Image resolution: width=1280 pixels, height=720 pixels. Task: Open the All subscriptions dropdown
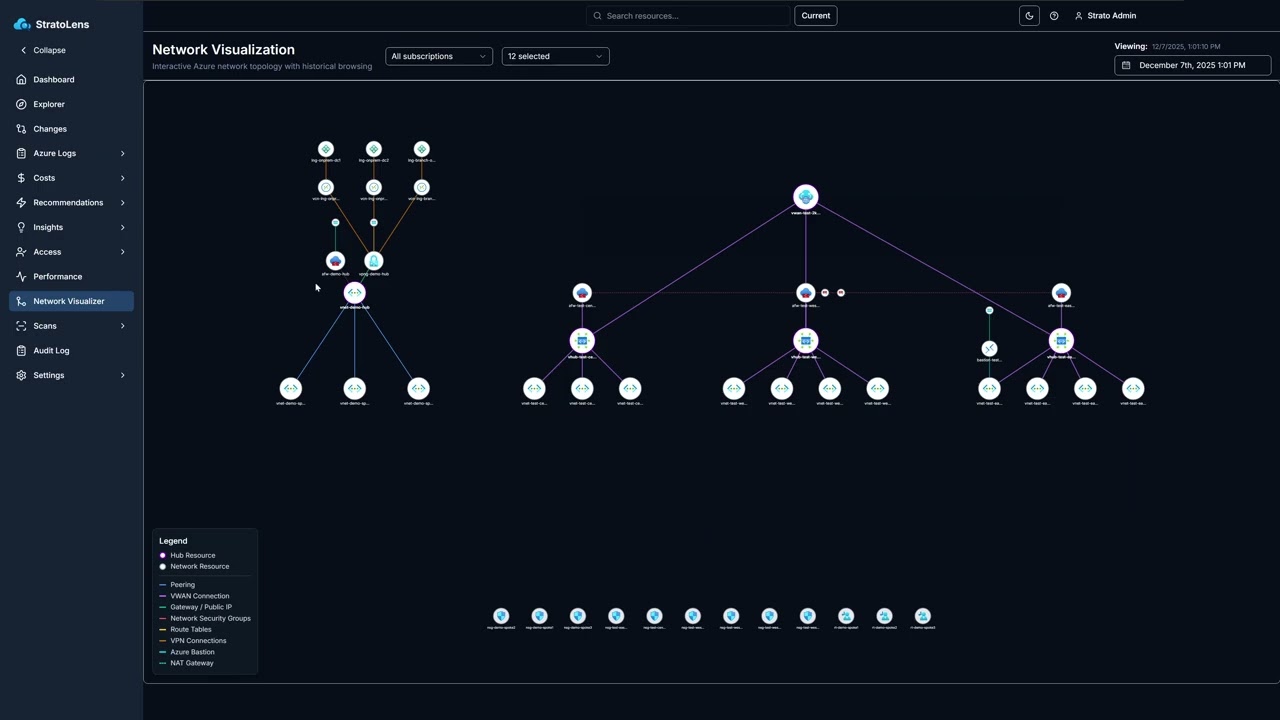coord(439,56)
